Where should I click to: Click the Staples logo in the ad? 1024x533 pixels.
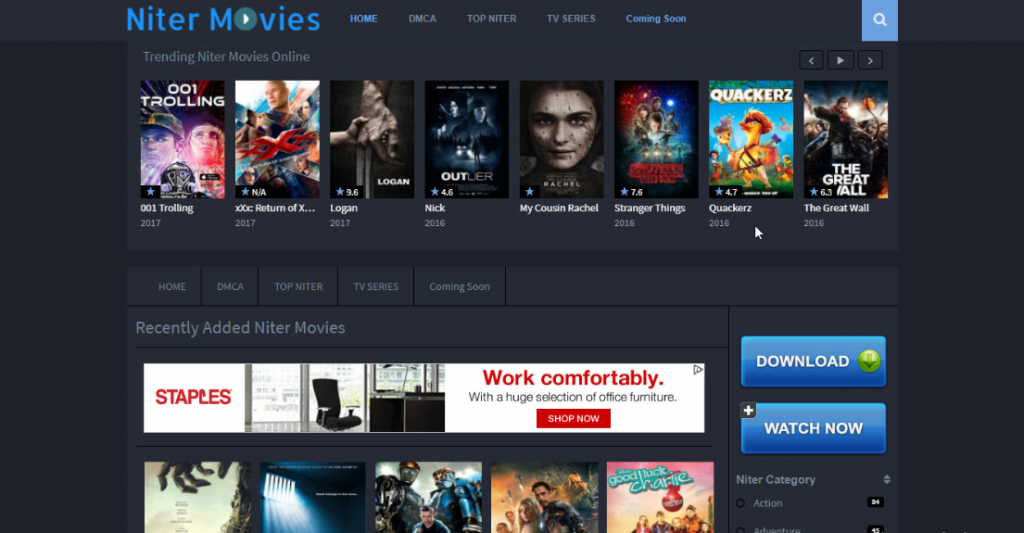(x=193, y=396)
